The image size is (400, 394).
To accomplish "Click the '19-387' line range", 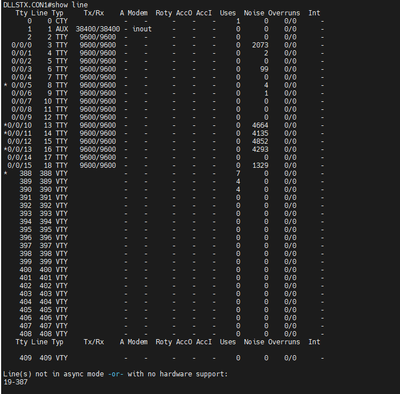I will tap(16, 382).
